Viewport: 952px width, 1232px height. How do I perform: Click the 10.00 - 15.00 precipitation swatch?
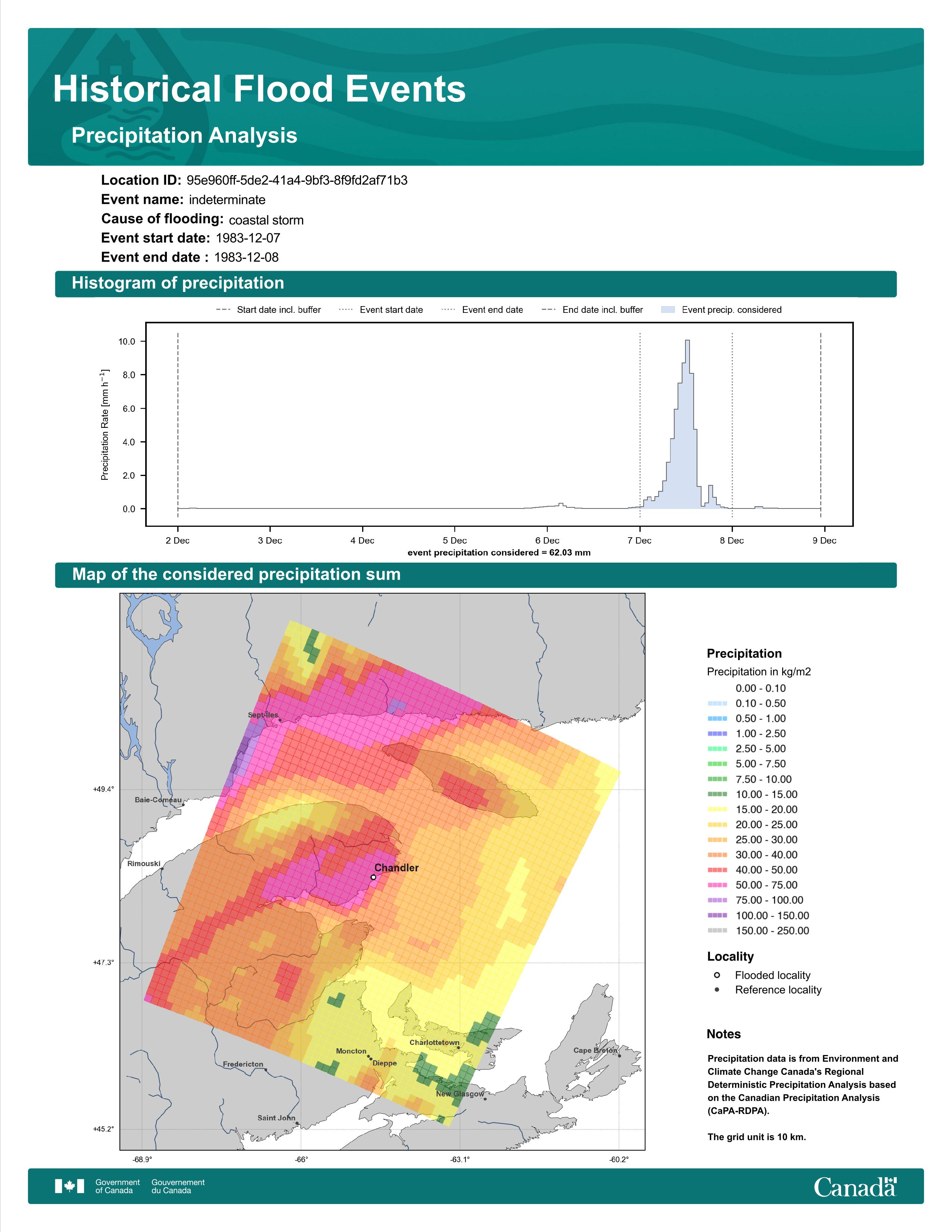[x=717, y=794]
